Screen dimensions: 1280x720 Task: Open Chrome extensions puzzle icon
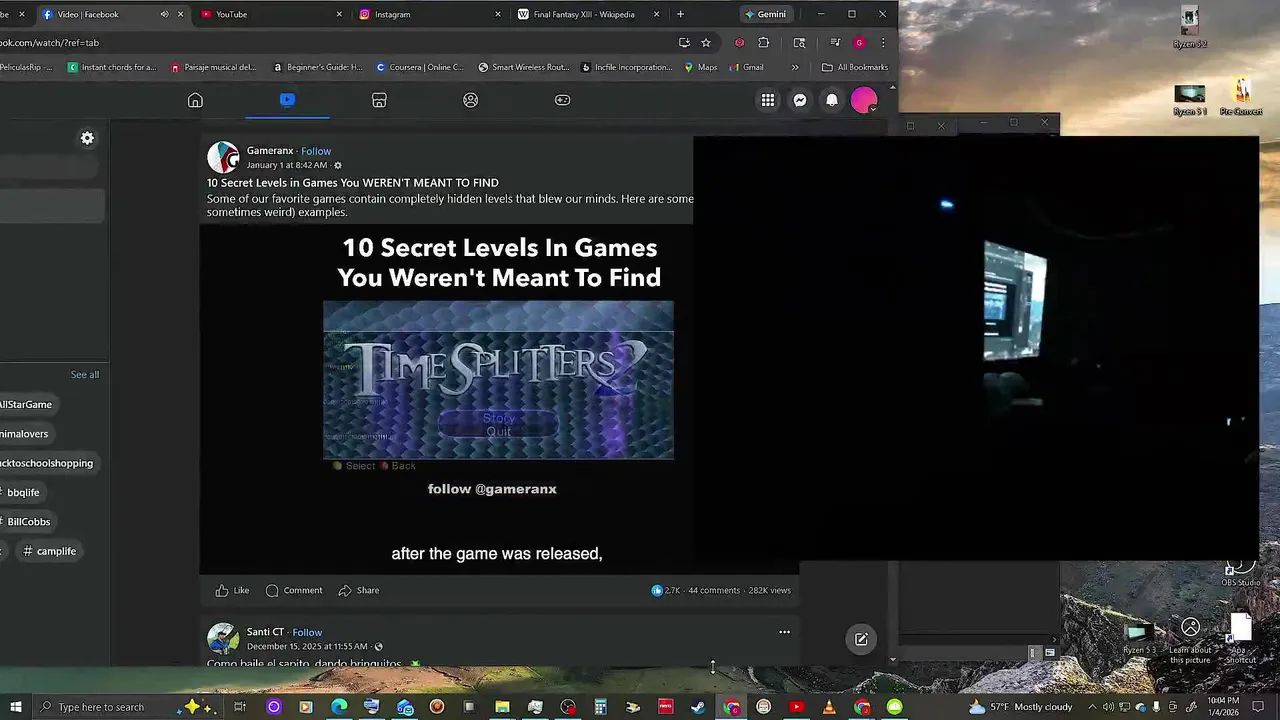tap(764, 43)
